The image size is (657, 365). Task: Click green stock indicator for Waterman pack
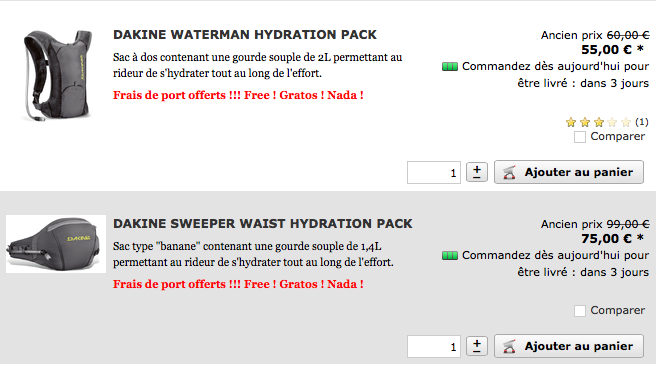click(450, 67)
